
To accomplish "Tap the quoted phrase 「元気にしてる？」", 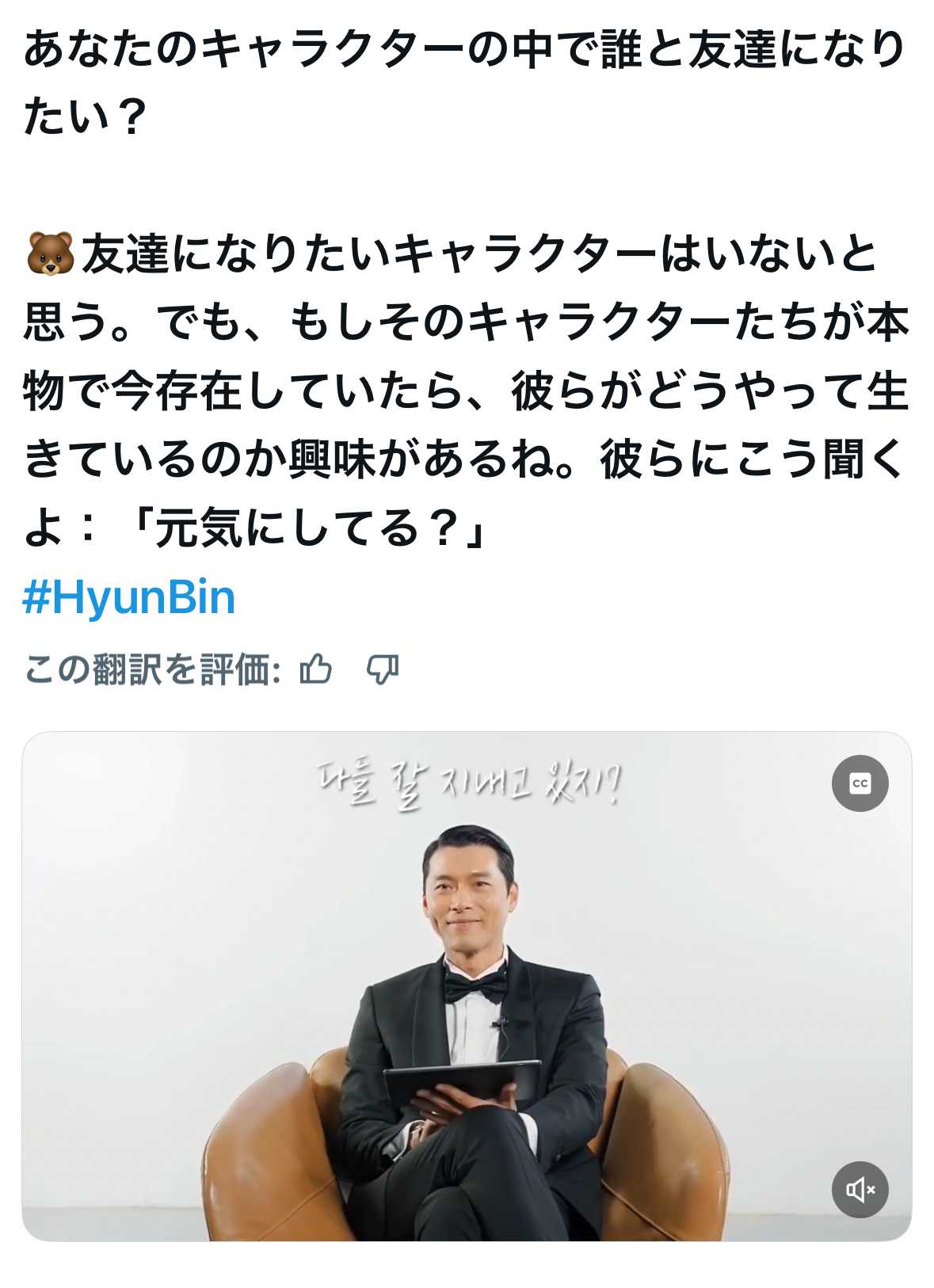I will (x=307, y=528).
